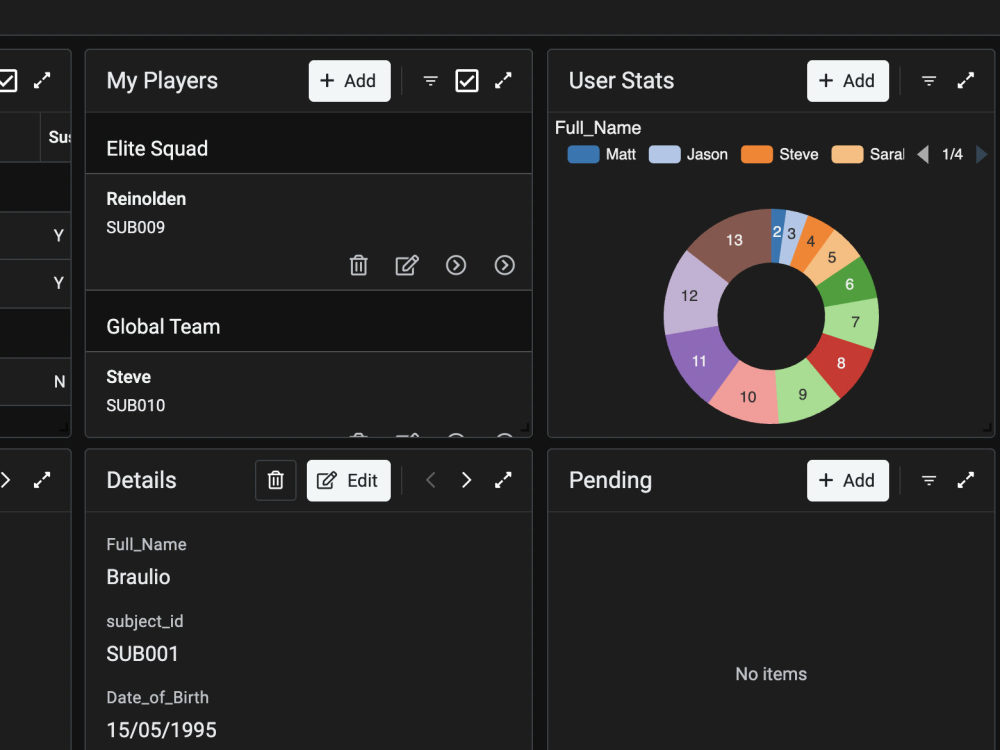Expand the Pending panel to fullscreen

(x=966, y=480)
